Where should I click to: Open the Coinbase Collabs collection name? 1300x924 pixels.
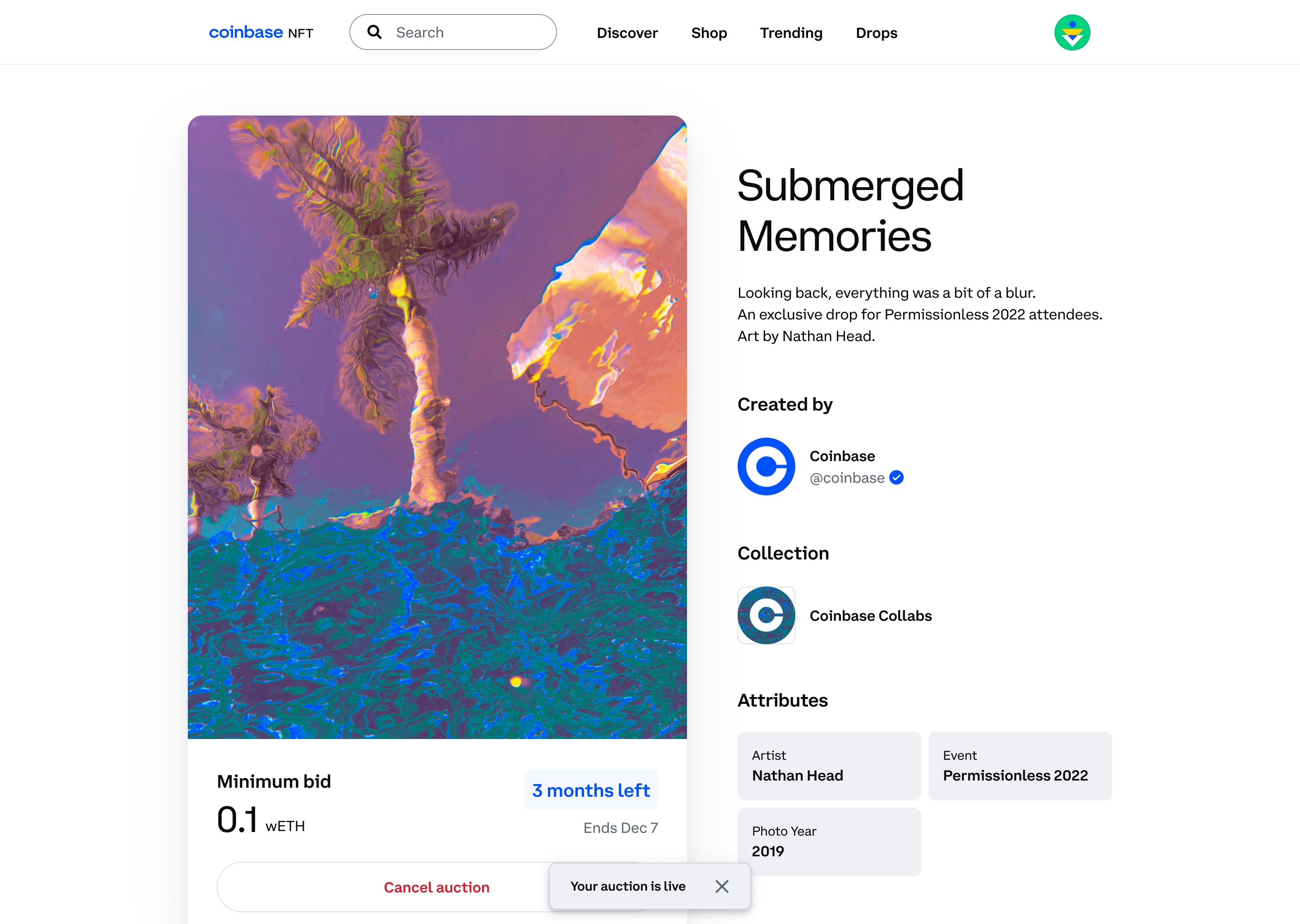point(870,615)
